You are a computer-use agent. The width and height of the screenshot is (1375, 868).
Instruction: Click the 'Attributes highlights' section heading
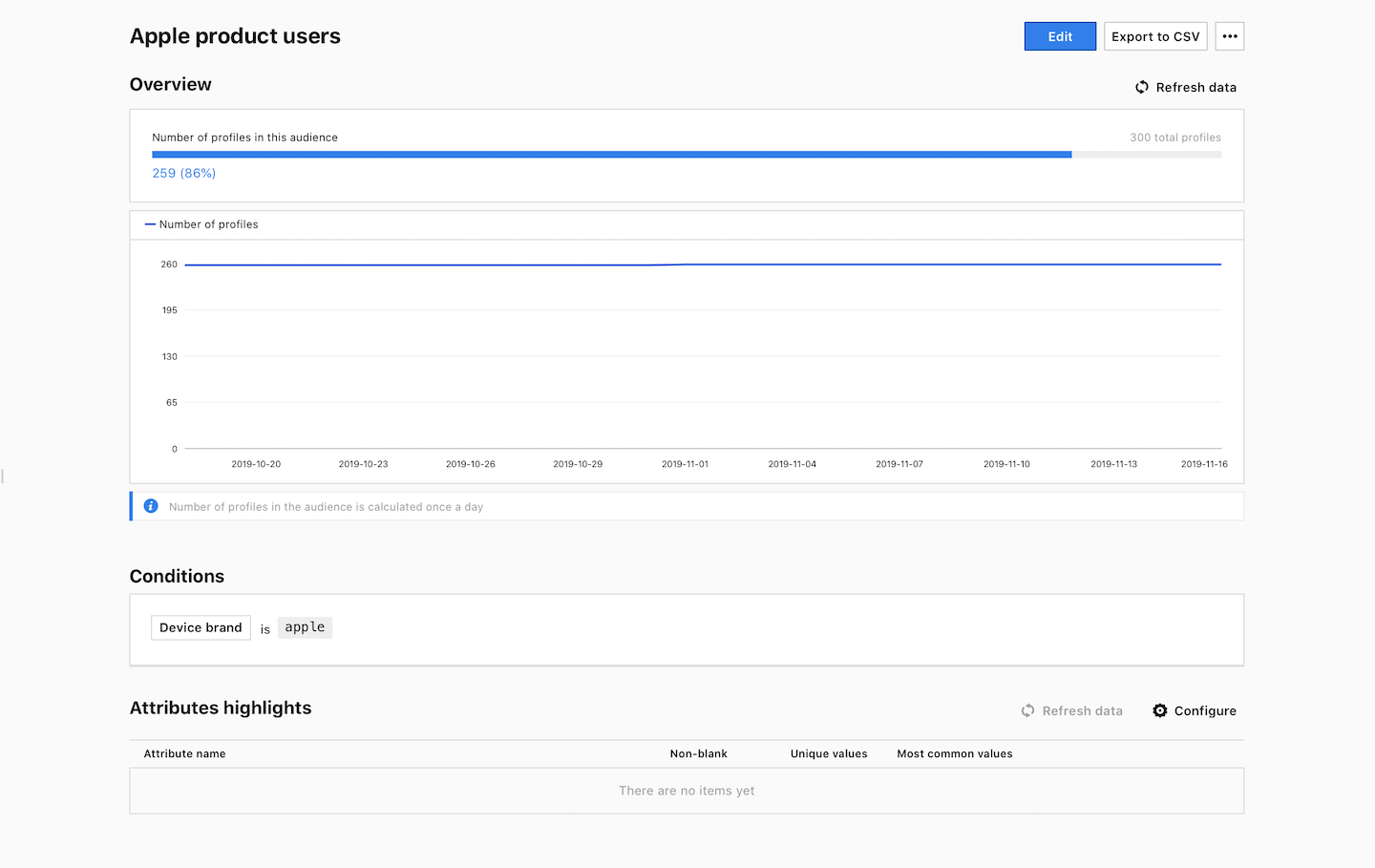click(221, 708)
